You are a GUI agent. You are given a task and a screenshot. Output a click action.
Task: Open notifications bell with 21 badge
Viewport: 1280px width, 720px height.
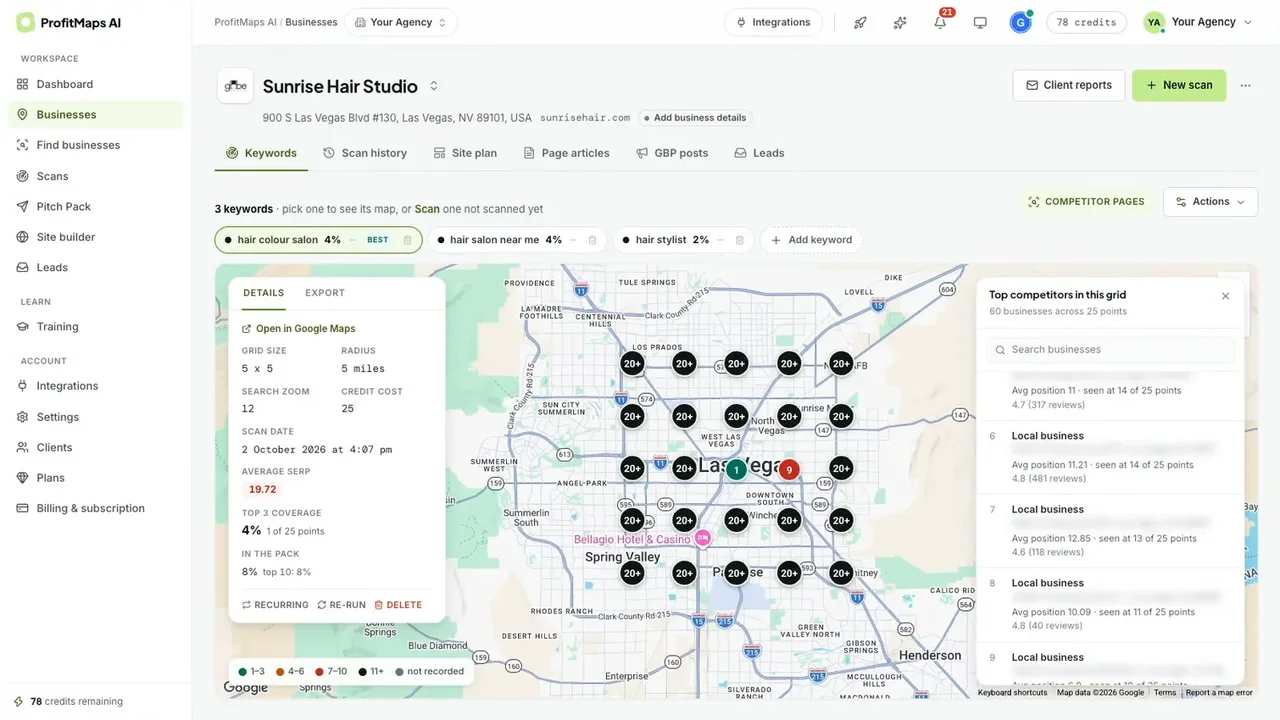tap(940, 22)
